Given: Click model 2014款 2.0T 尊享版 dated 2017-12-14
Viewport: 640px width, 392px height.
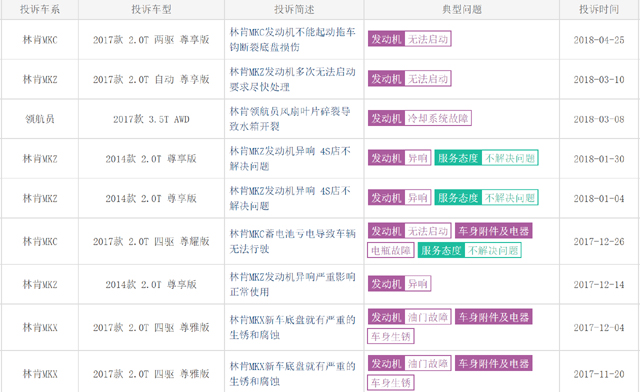Looking at the screenshot, I should tap(151, 284).
